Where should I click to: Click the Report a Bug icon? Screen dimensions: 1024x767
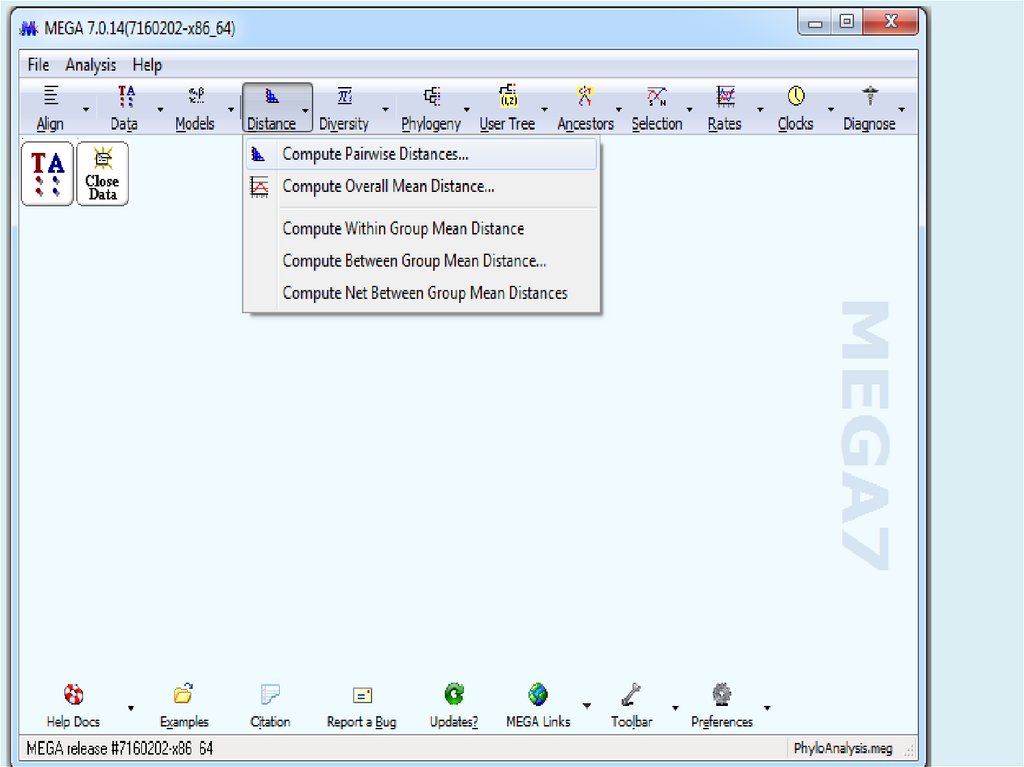click(x=362, y=695)
